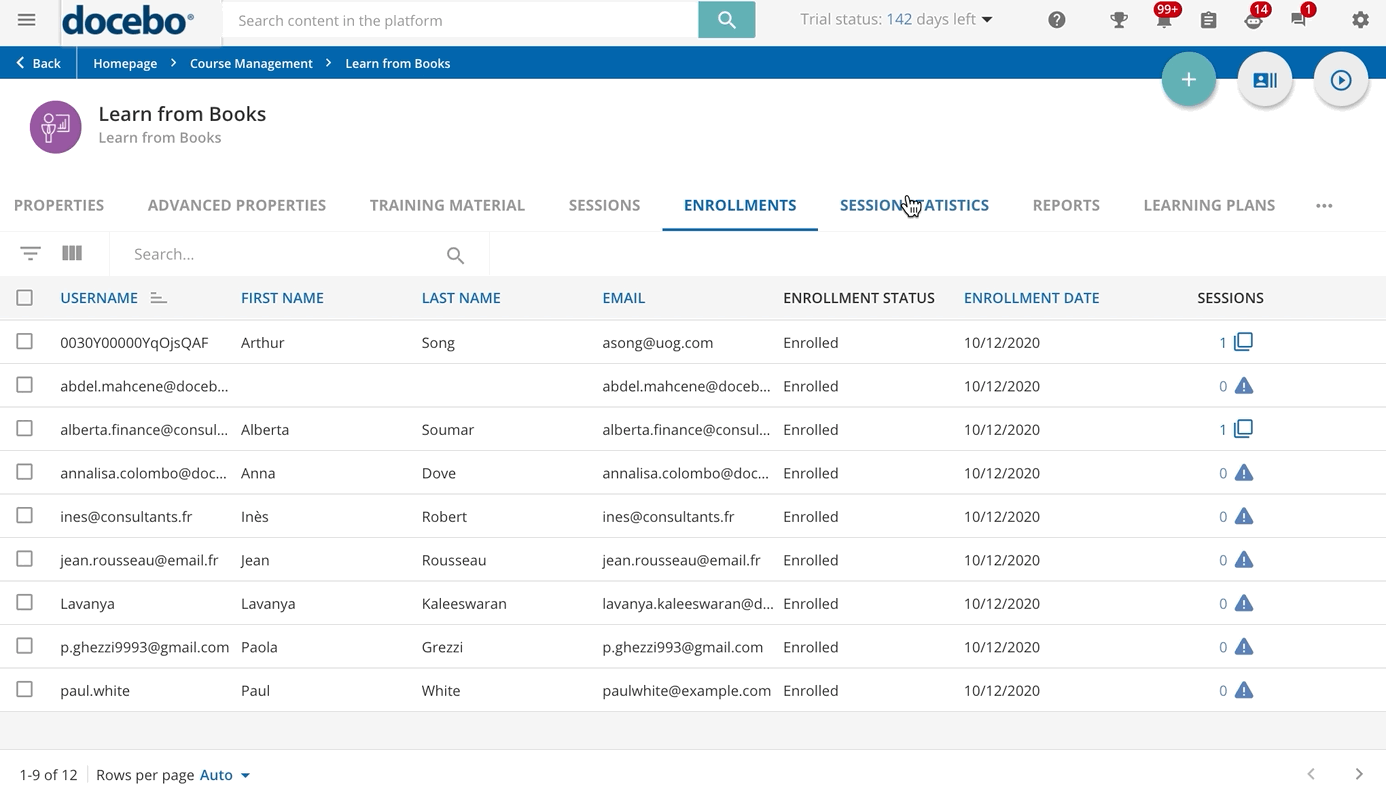Switch to the Sessions tab
This screenshot has height=791, width=1386.
point(604,206)
